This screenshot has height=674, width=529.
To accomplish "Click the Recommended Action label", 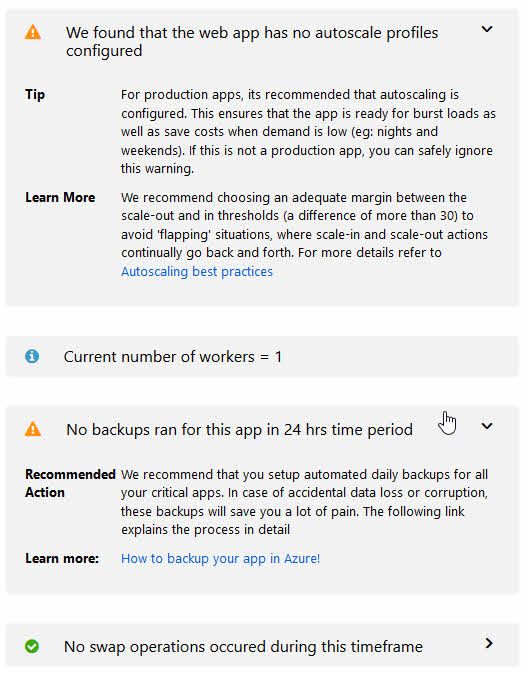I will 70,483.
